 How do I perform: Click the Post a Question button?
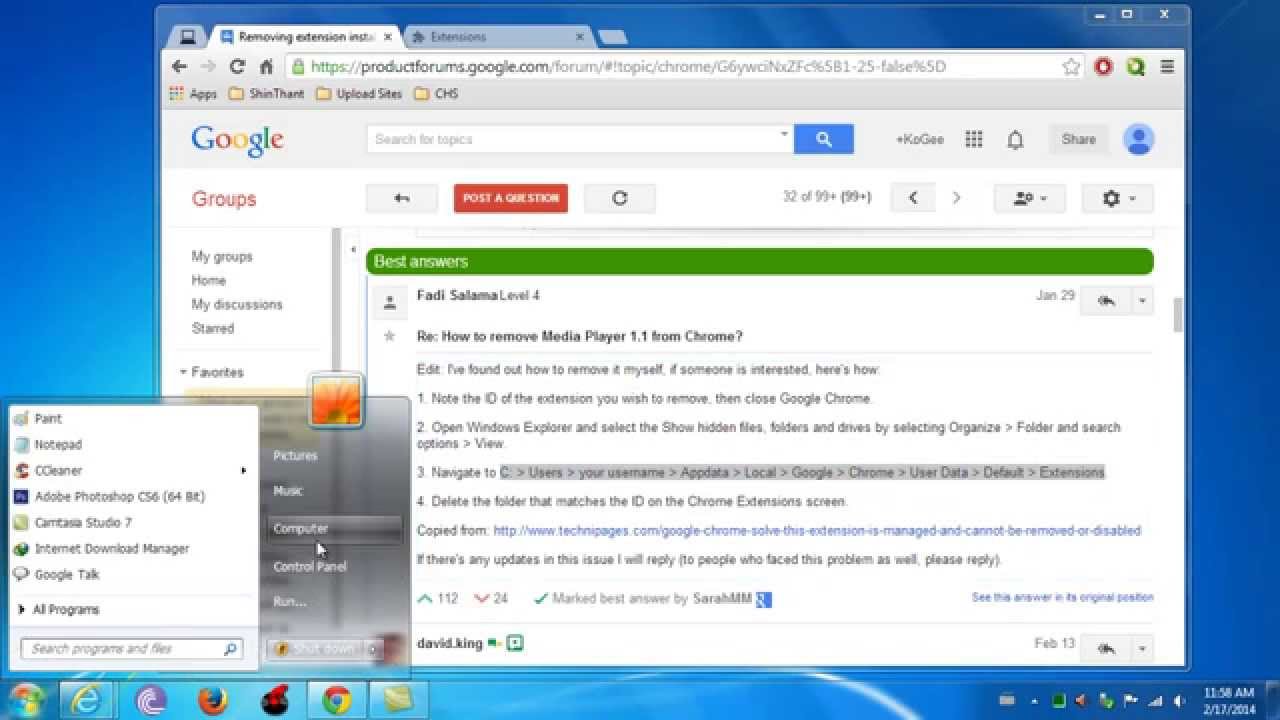tap(510, 198)
